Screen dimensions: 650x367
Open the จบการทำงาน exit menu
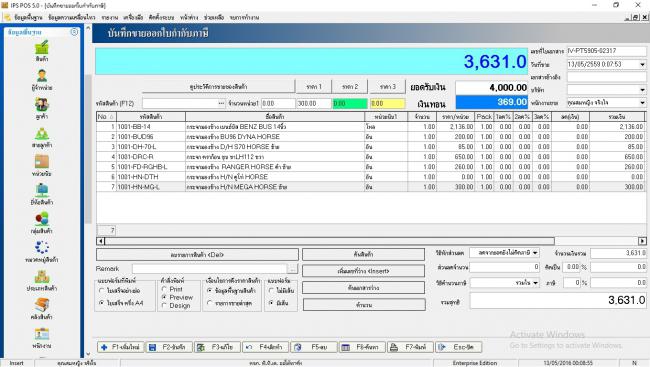pos(244,17)
